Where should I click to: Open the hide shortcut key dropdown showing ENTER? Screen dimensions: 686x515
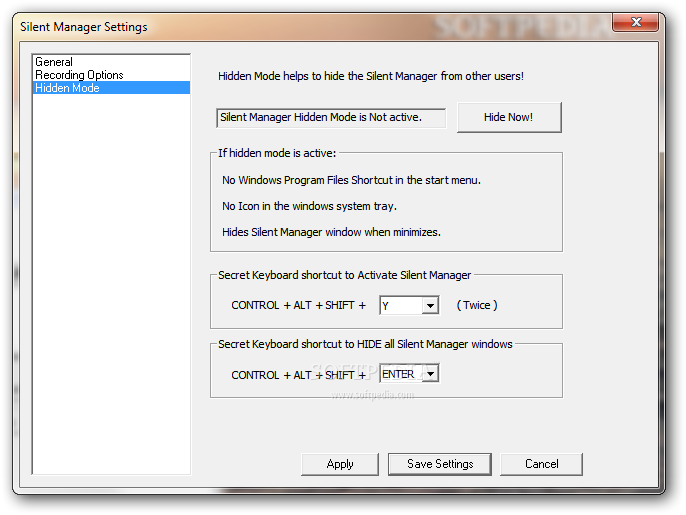click(430, 374)
